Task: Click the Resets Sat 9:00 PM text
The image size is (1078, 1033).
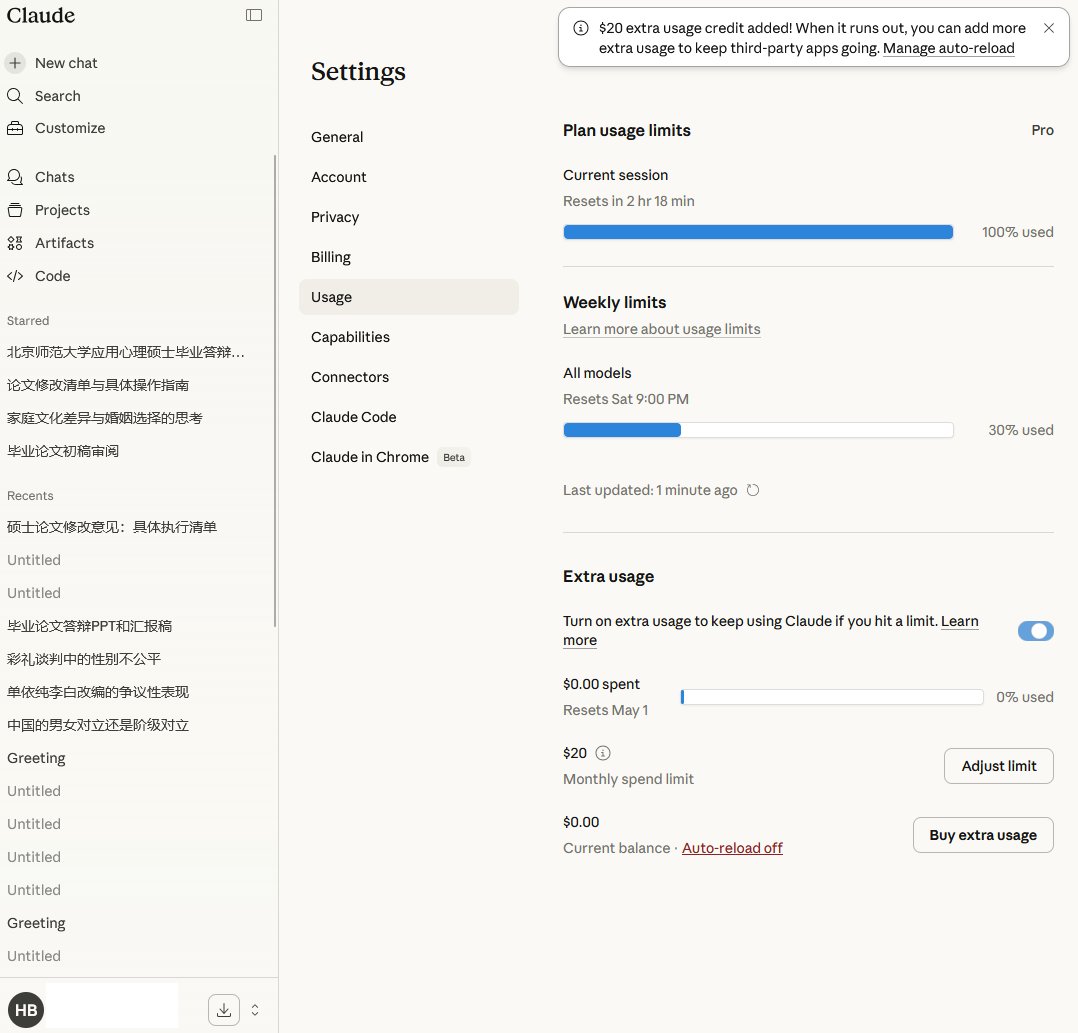Action: click(x=626, y=399)
